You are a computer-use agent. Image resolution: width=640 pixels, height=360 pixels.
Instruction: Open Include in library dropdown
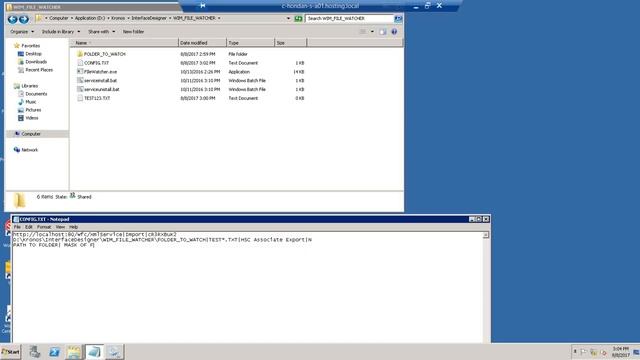pos(61,31)
